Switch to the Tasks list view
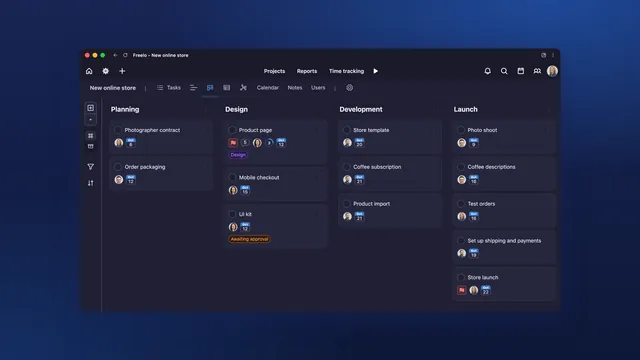The image size is (640, 360). [x=169, y=88]
